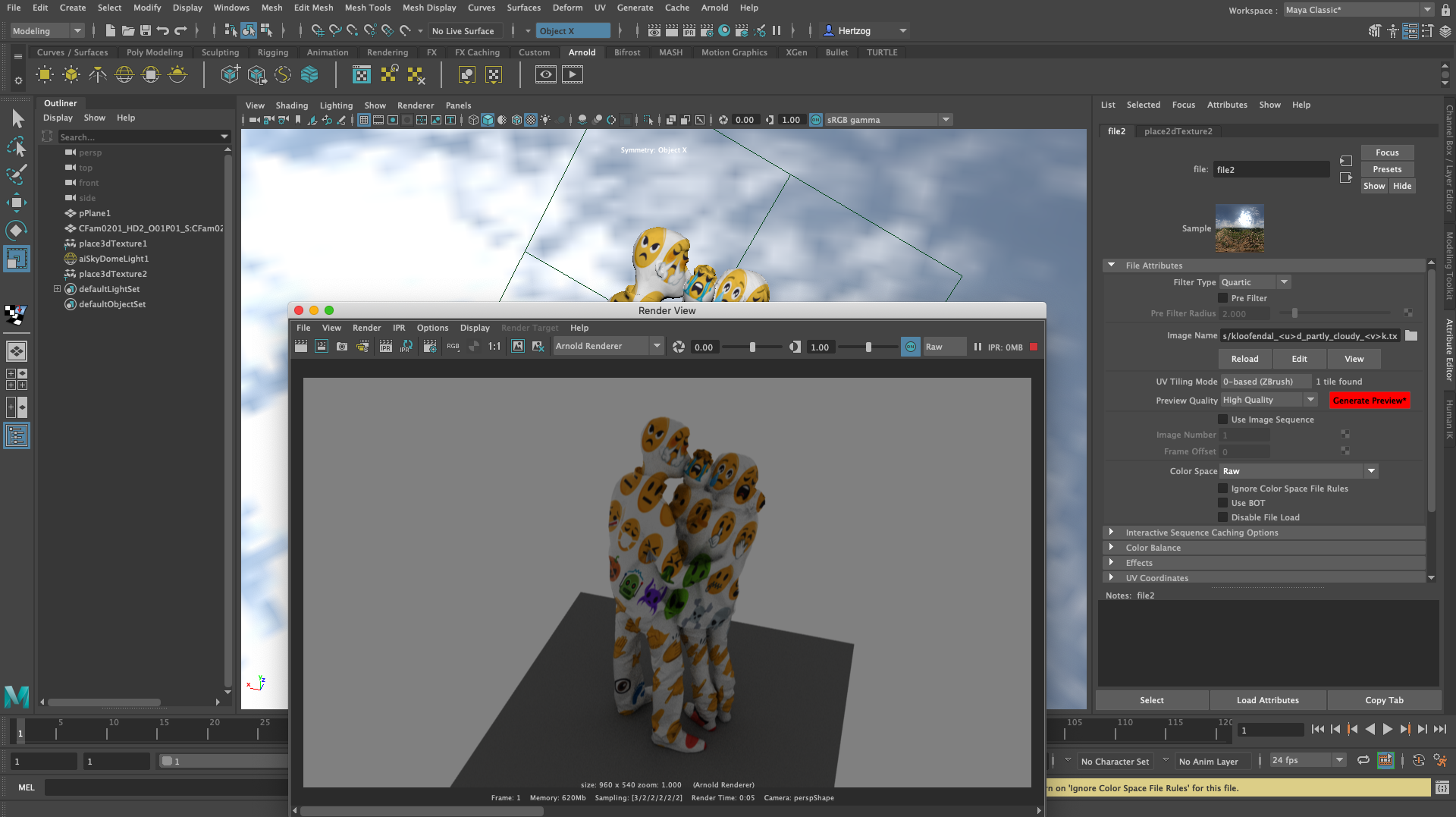The width and height of the screenshot is (1456, 817).
Task: Open the Filter Type dropdown
Action: click(x=1285, y=281)
